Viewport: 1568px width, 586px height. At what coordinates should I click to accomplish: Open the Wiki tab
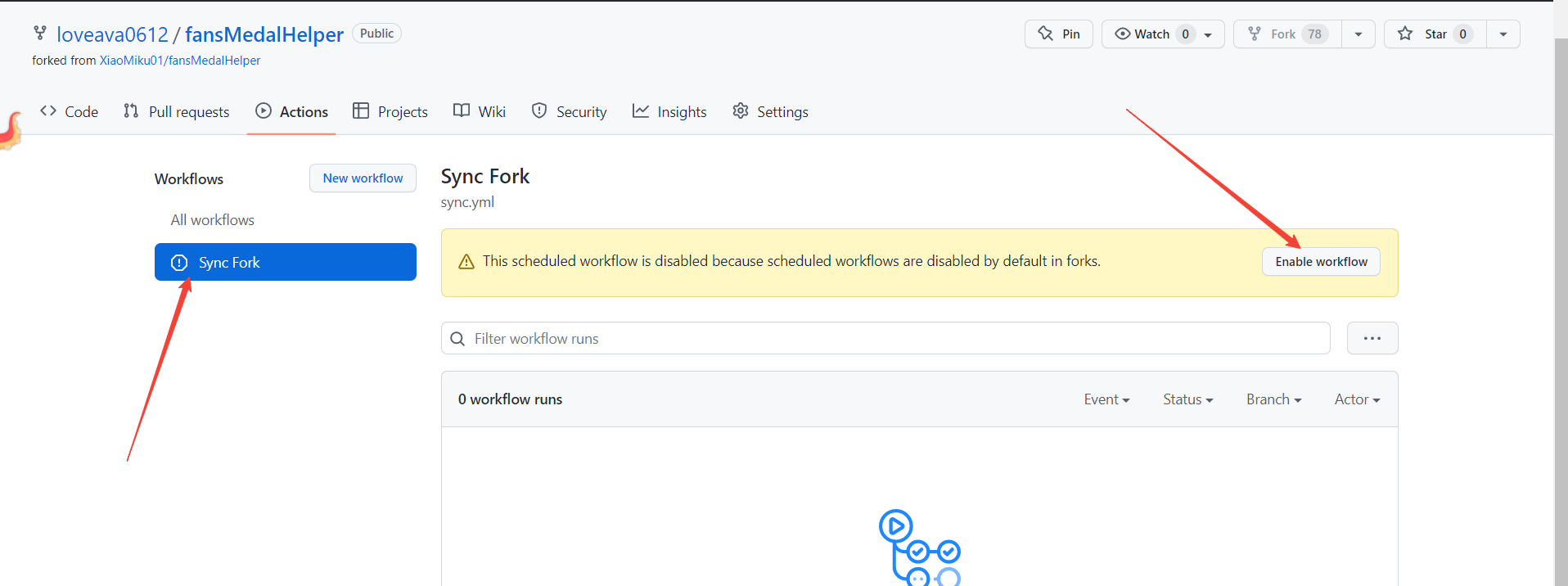480,112
